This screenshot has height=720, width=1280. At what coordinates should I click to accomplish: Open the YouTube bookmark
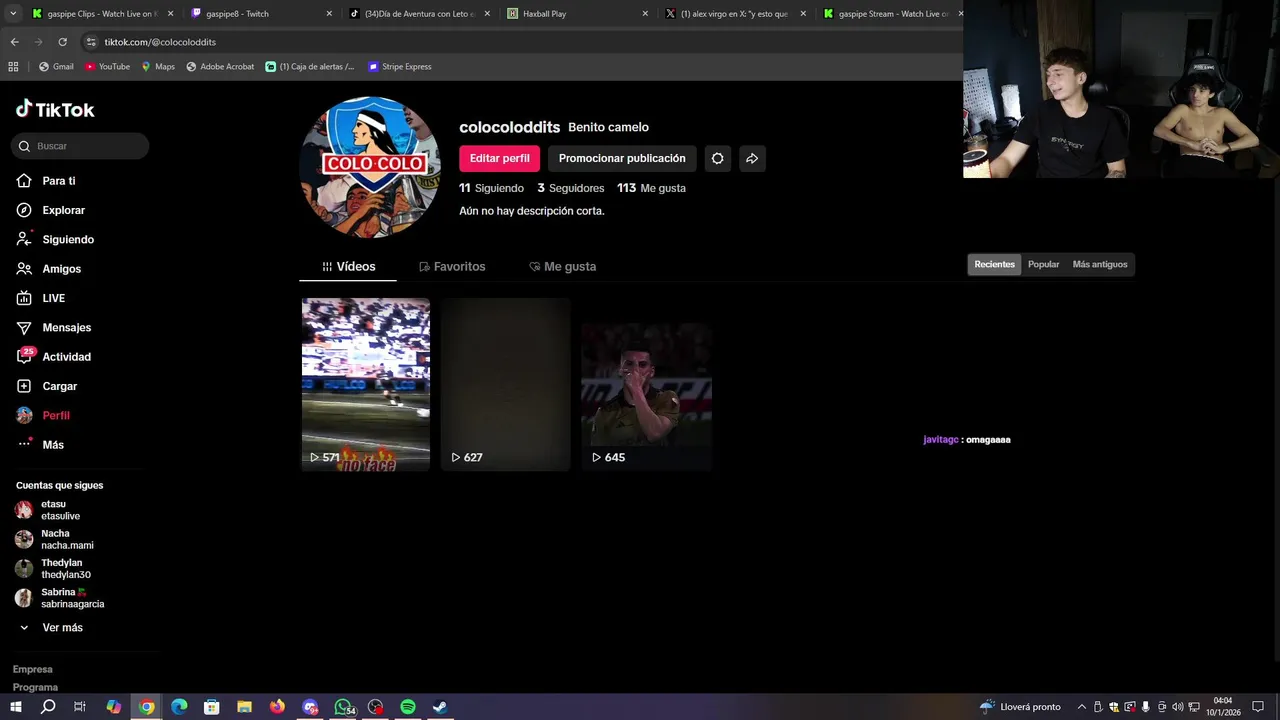[x=108, y=67]
